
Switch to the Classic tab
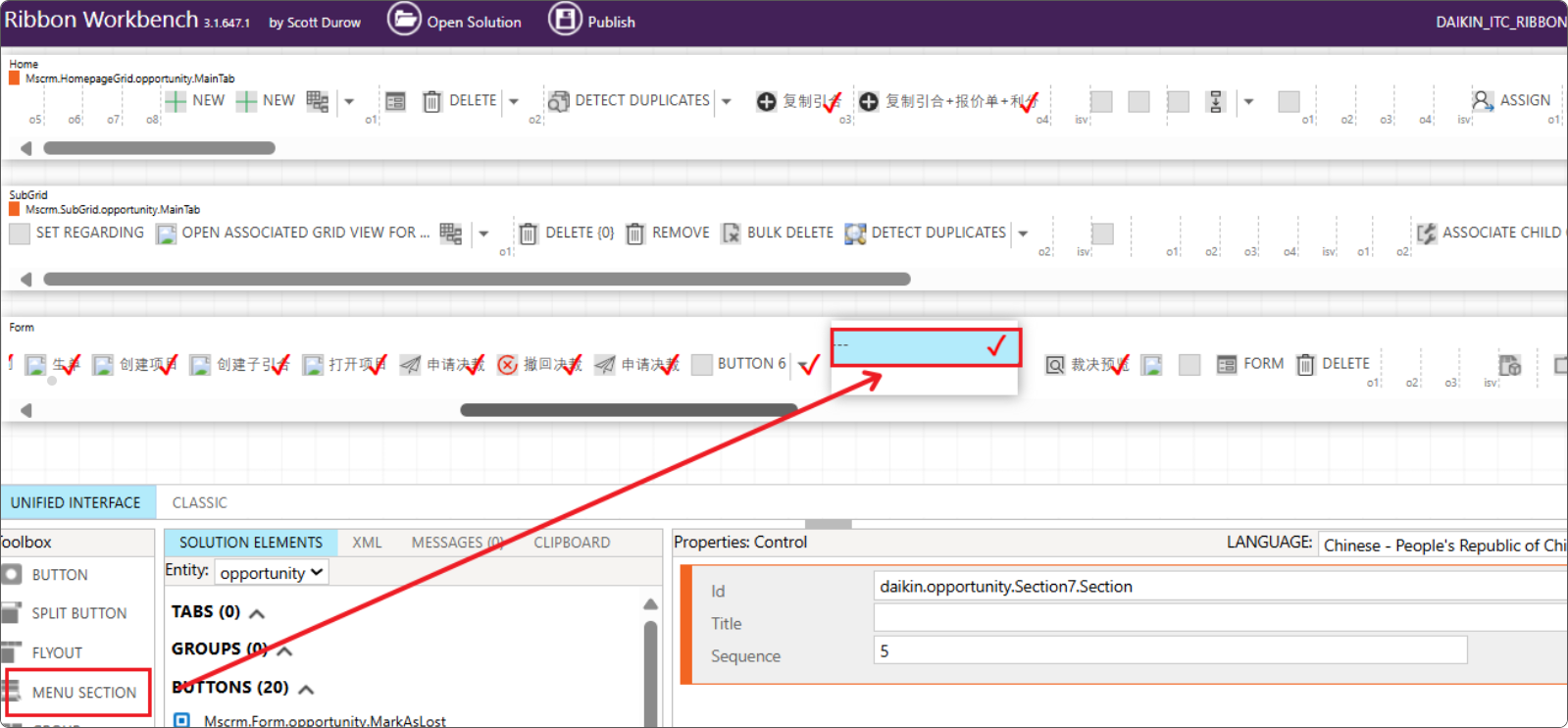click(199, 502)
